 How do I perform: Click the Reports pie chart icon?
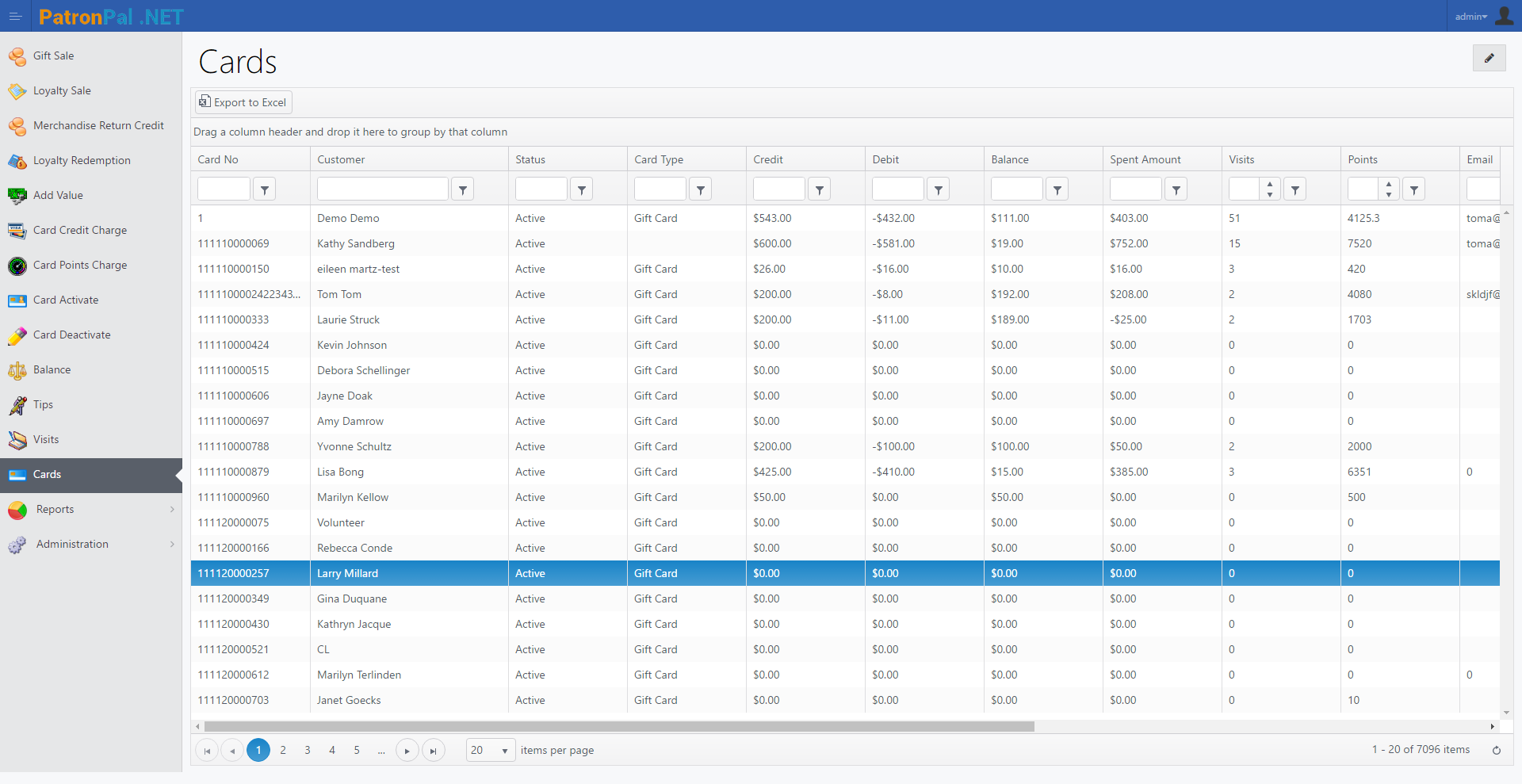17,510
